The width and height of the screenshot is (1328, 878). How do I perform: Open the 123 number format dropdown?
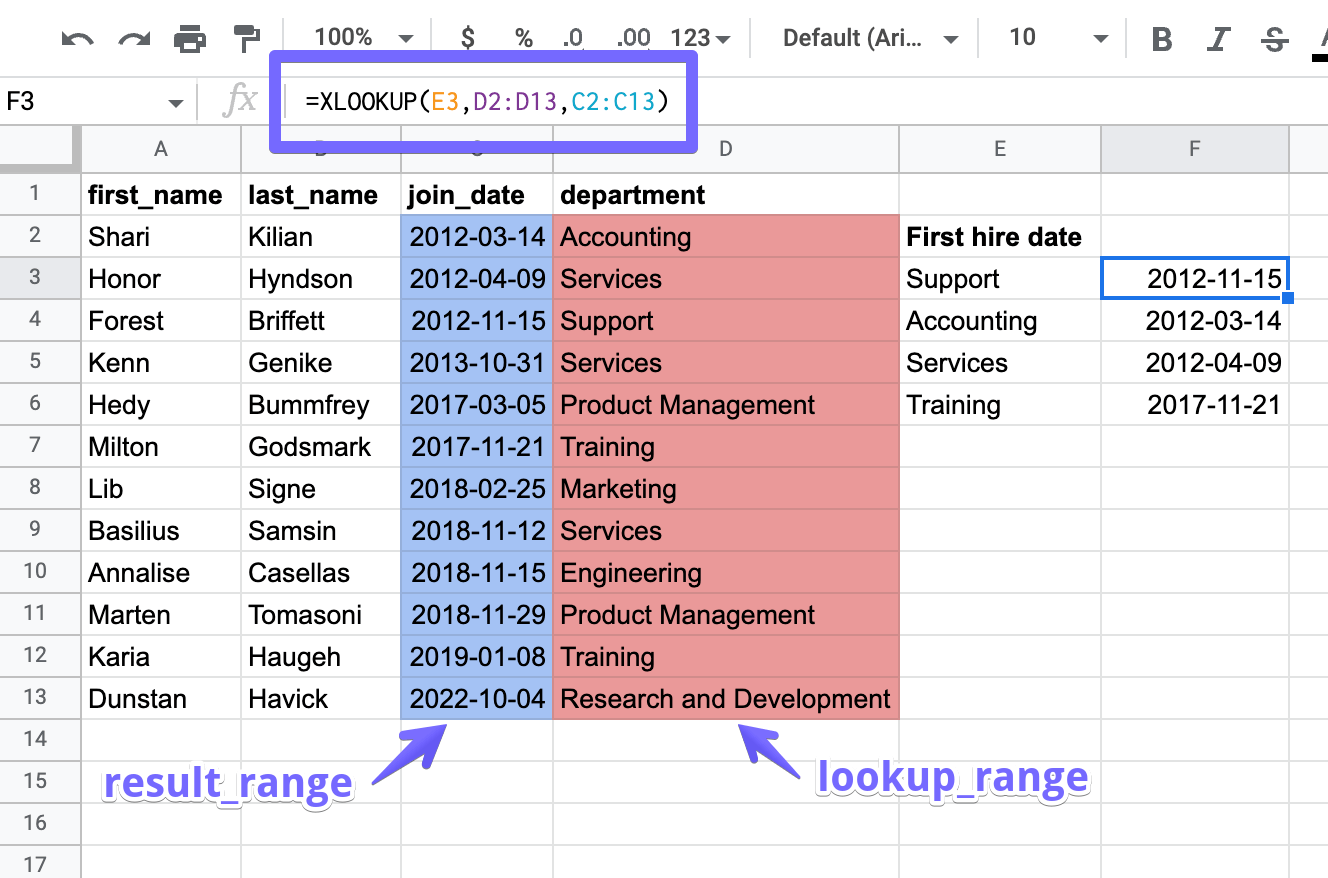[697, 37]
